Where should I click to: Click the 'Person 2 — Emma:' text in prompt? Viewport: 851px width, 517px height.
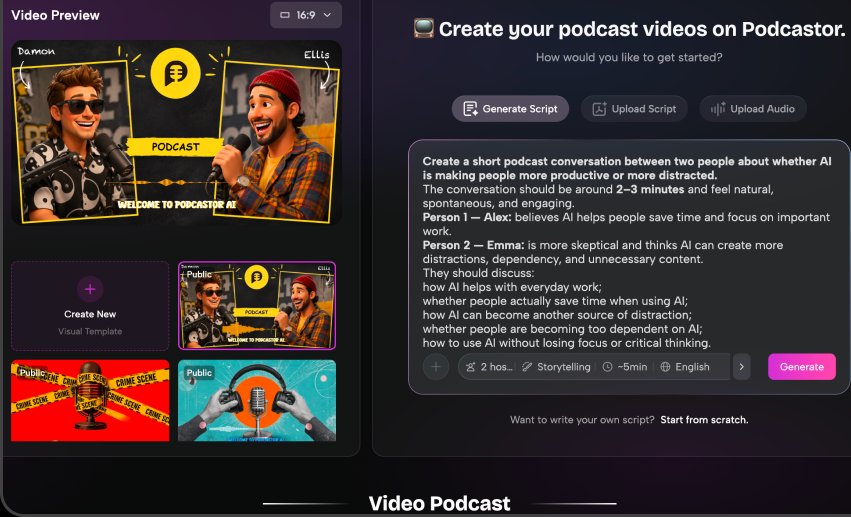pyautogui.click(x=473, y=245)
